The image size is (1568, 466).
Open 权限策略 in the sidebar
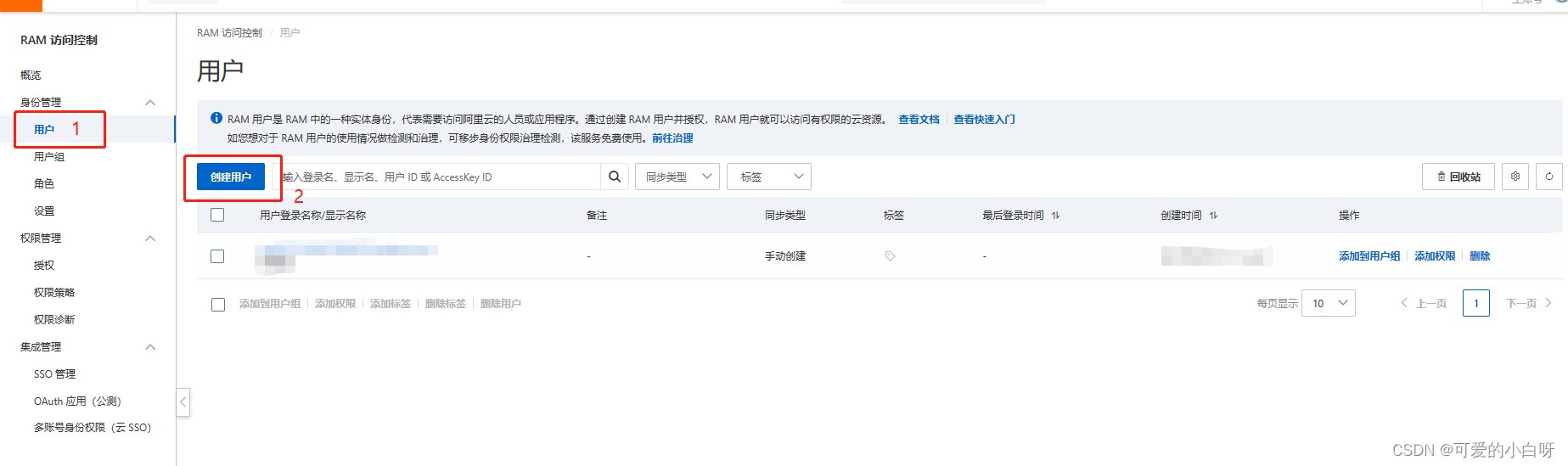[x=54, y=292]
